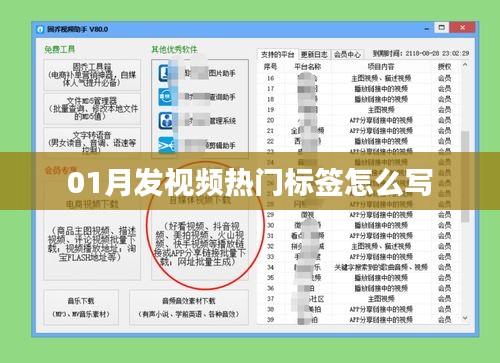
Task: Click the 平台名称 column header
Action: pos(307,67)
